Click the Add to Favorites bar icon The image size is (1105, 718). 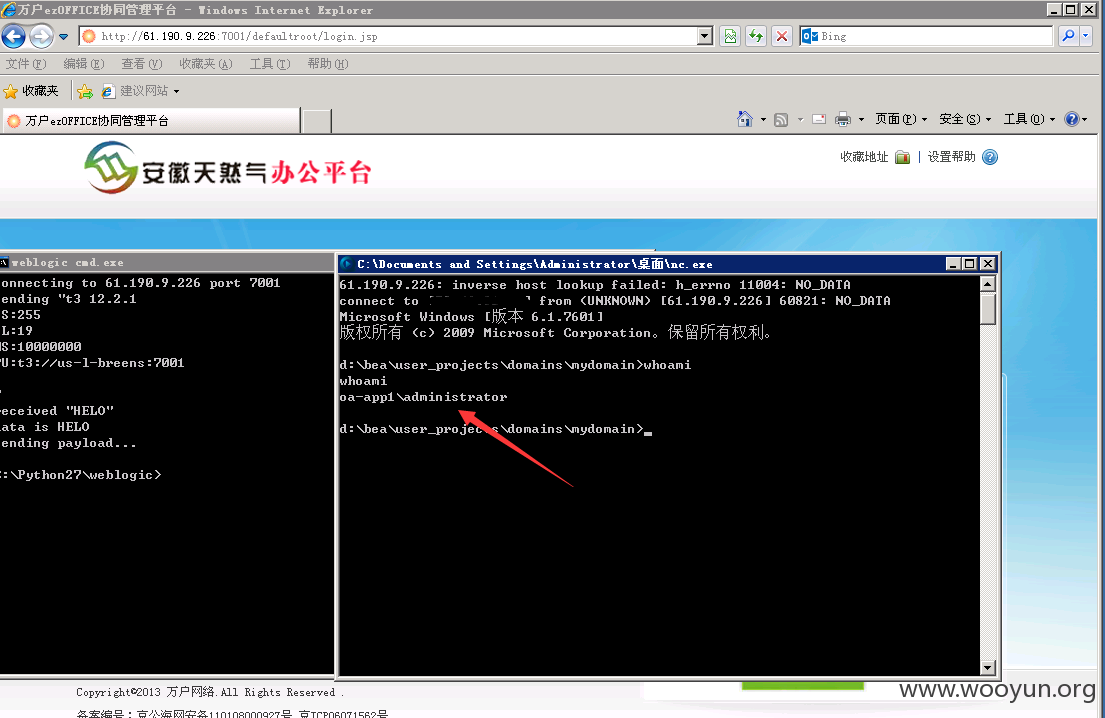[x=85, y=91]
